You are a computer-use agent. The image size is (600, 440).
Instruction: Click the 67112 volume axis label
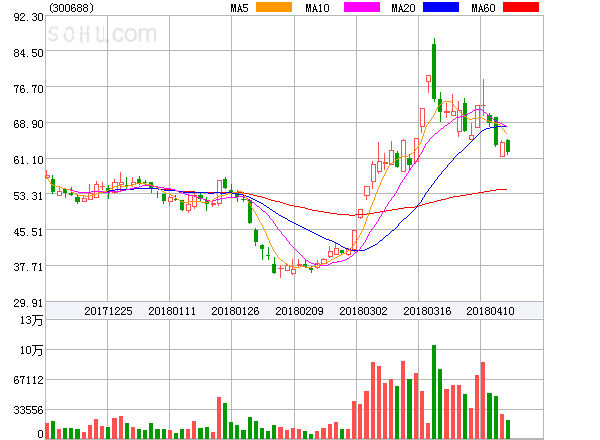(x=28, y=380)
